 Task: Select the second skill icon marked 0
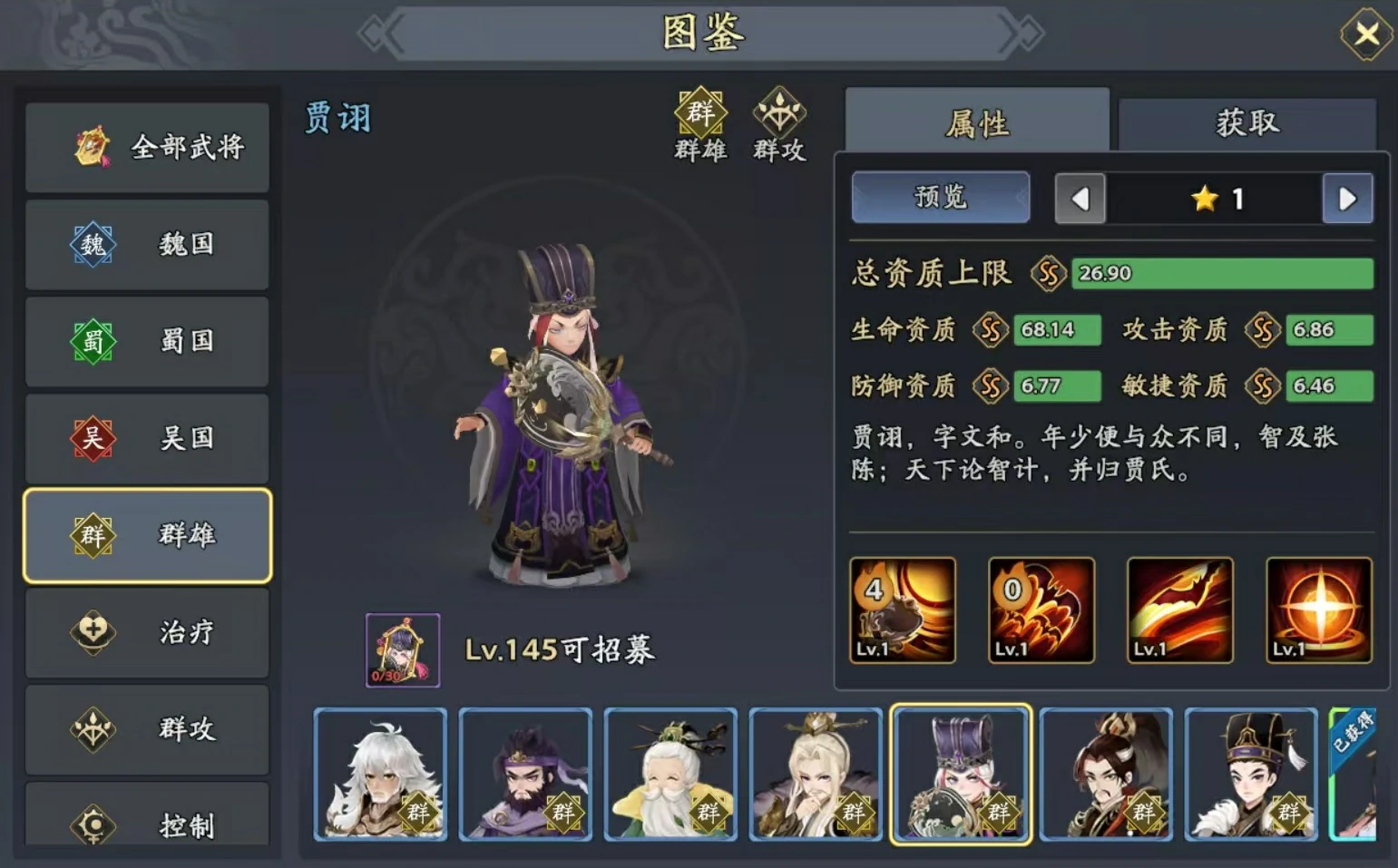coord(1041,610)
